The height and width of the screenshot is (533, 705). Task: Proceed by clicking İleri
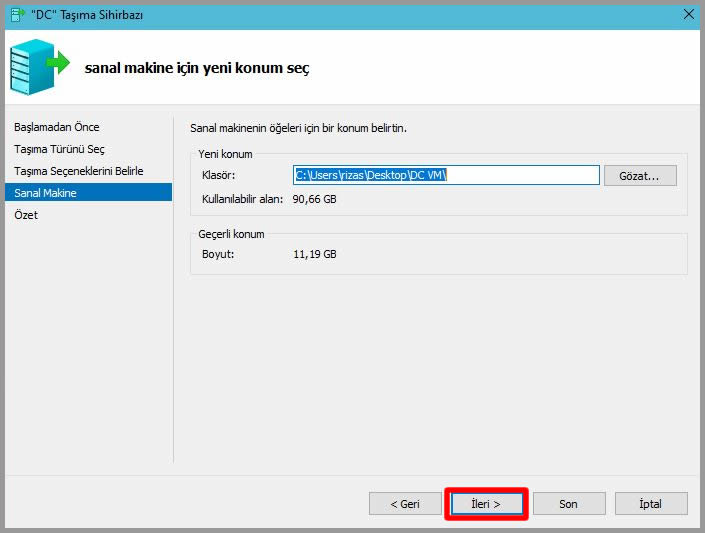pyautogui.click(x=486, y=504)
